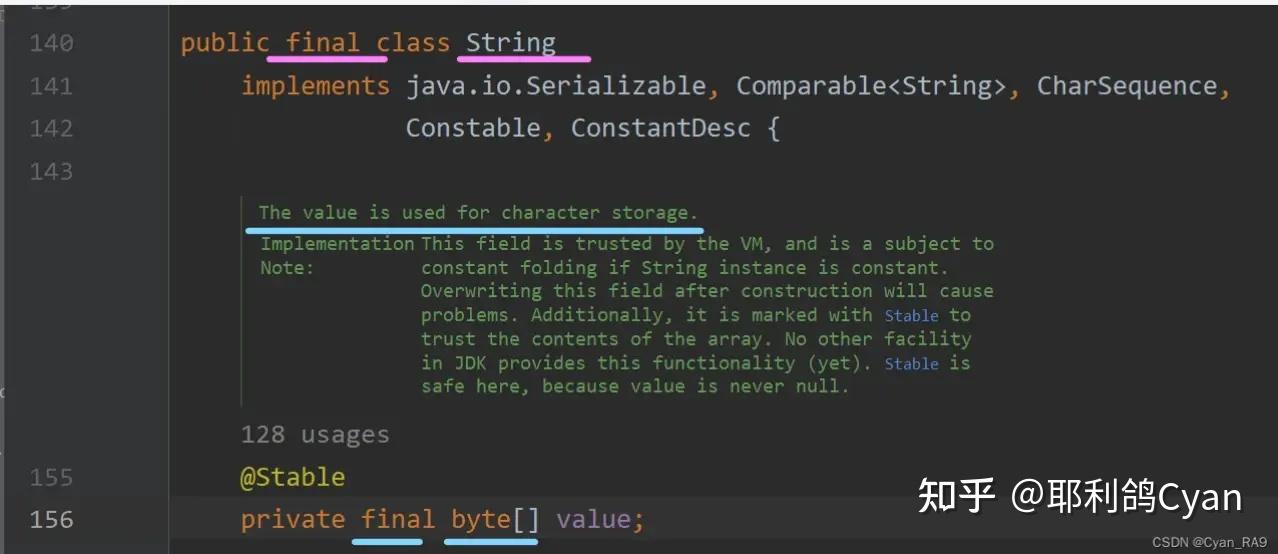Click line number 156 in gutter
Image resolution: width=1278 pixels, height=554 pixels.
(x=51, y=519)
